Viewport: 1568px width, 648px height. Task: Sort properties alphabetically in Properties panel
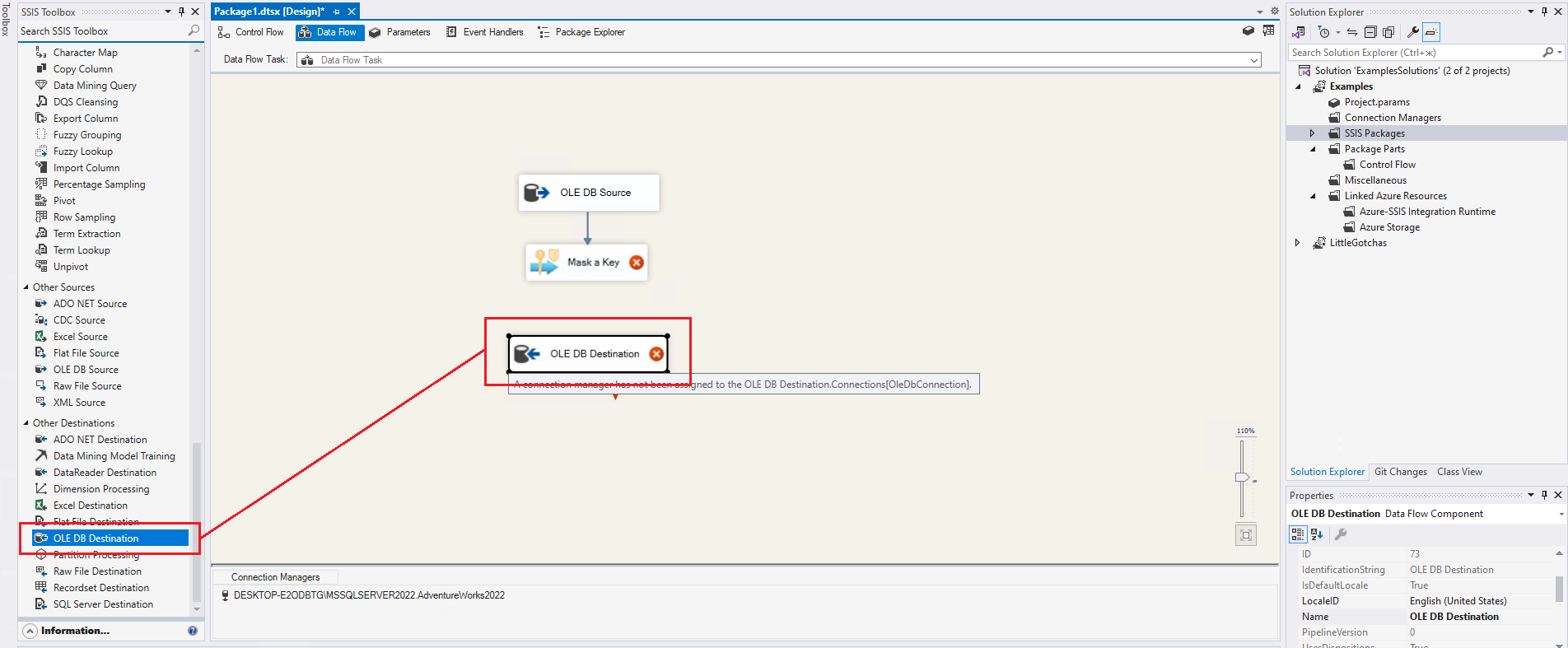tap(1317, 534)
